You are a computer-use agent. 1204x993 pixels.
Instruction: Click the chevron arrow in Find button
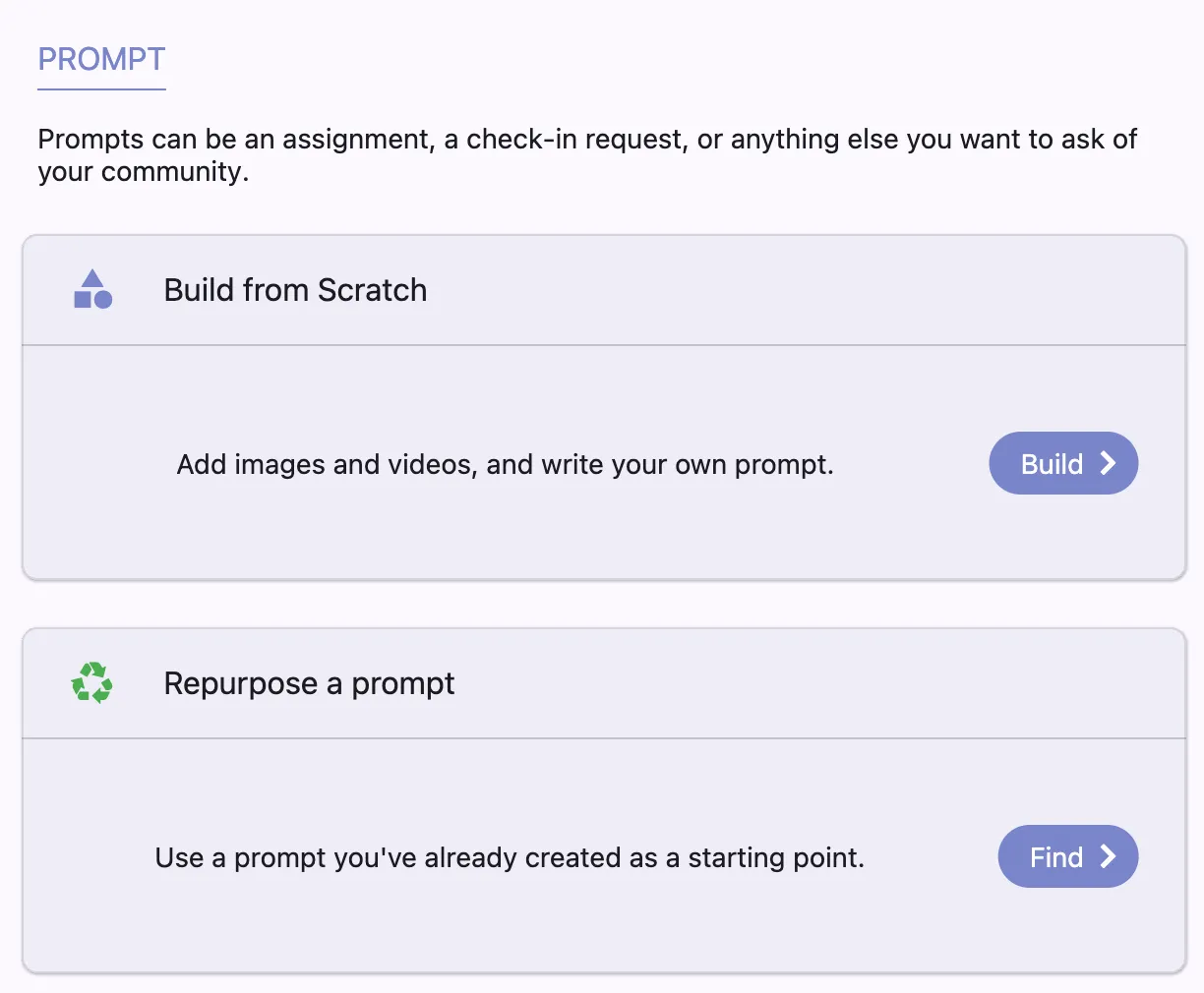click(1108, 856)
